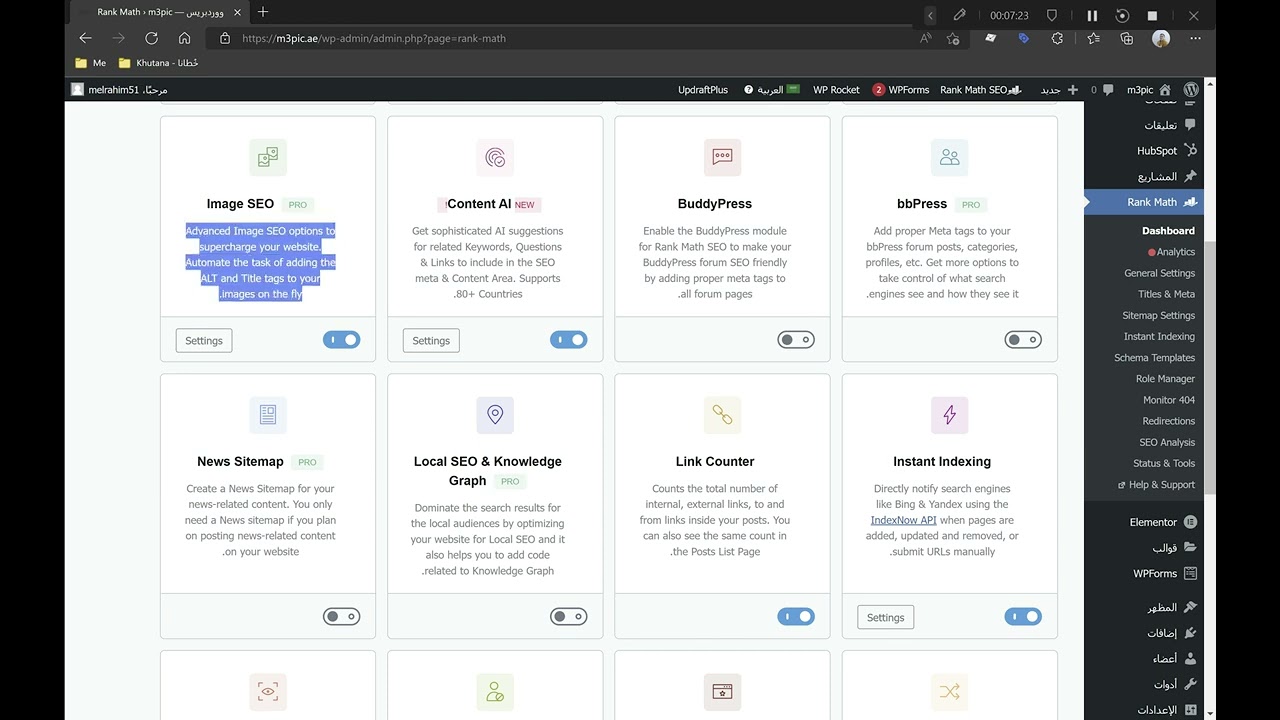Go to the browser home icon

coord(184,38)
